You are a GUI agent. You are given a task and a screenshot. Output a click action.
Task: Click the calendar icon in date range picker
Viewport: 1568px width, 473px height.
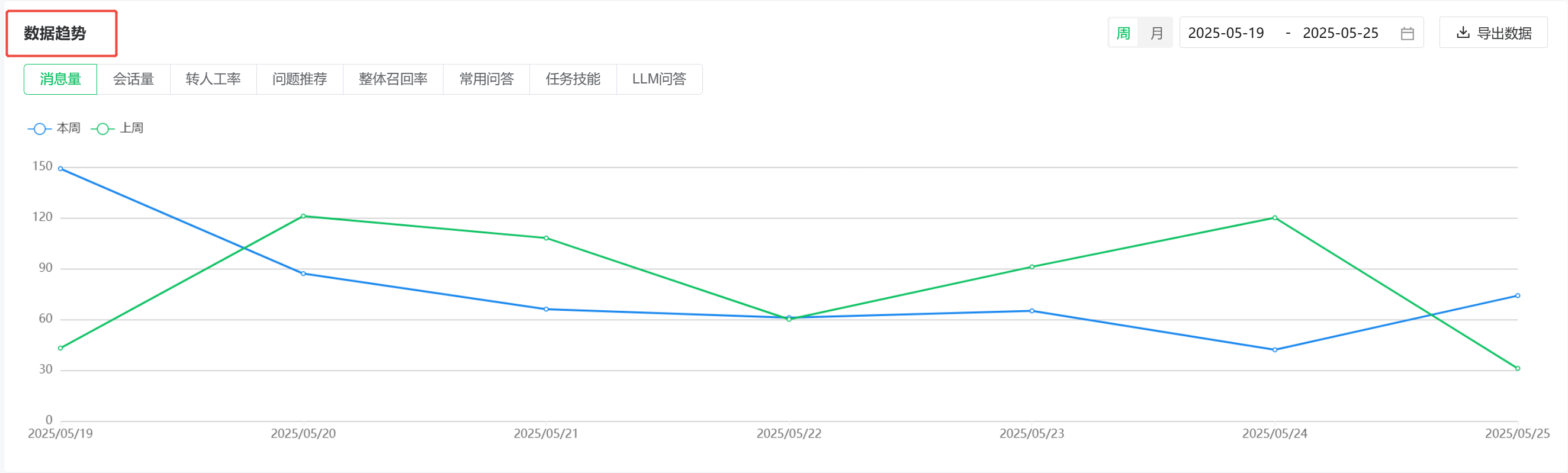1407,34
